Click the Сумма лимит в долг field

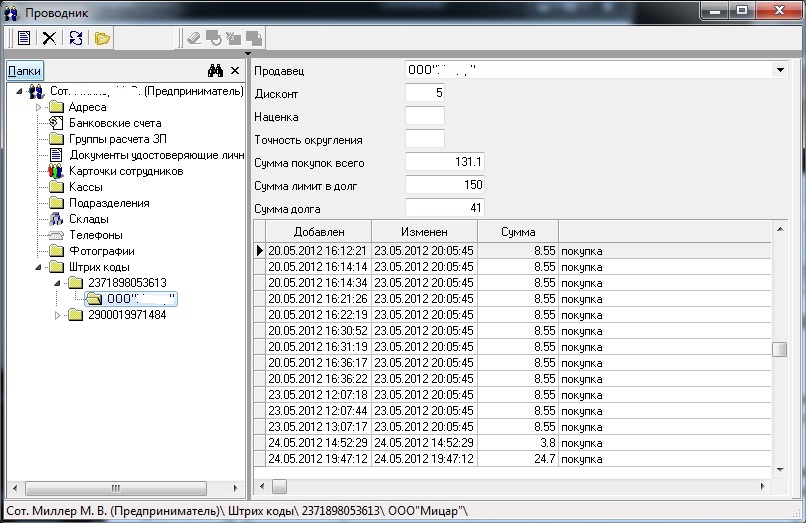click(445, 185)
